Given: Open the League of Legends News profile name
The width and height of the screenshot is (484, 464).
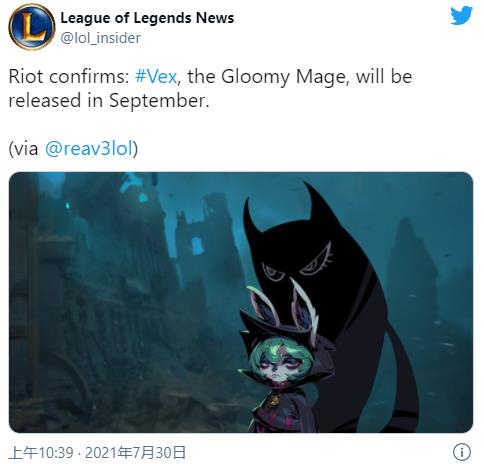Looking at the screenshot, I should [147, 18].
